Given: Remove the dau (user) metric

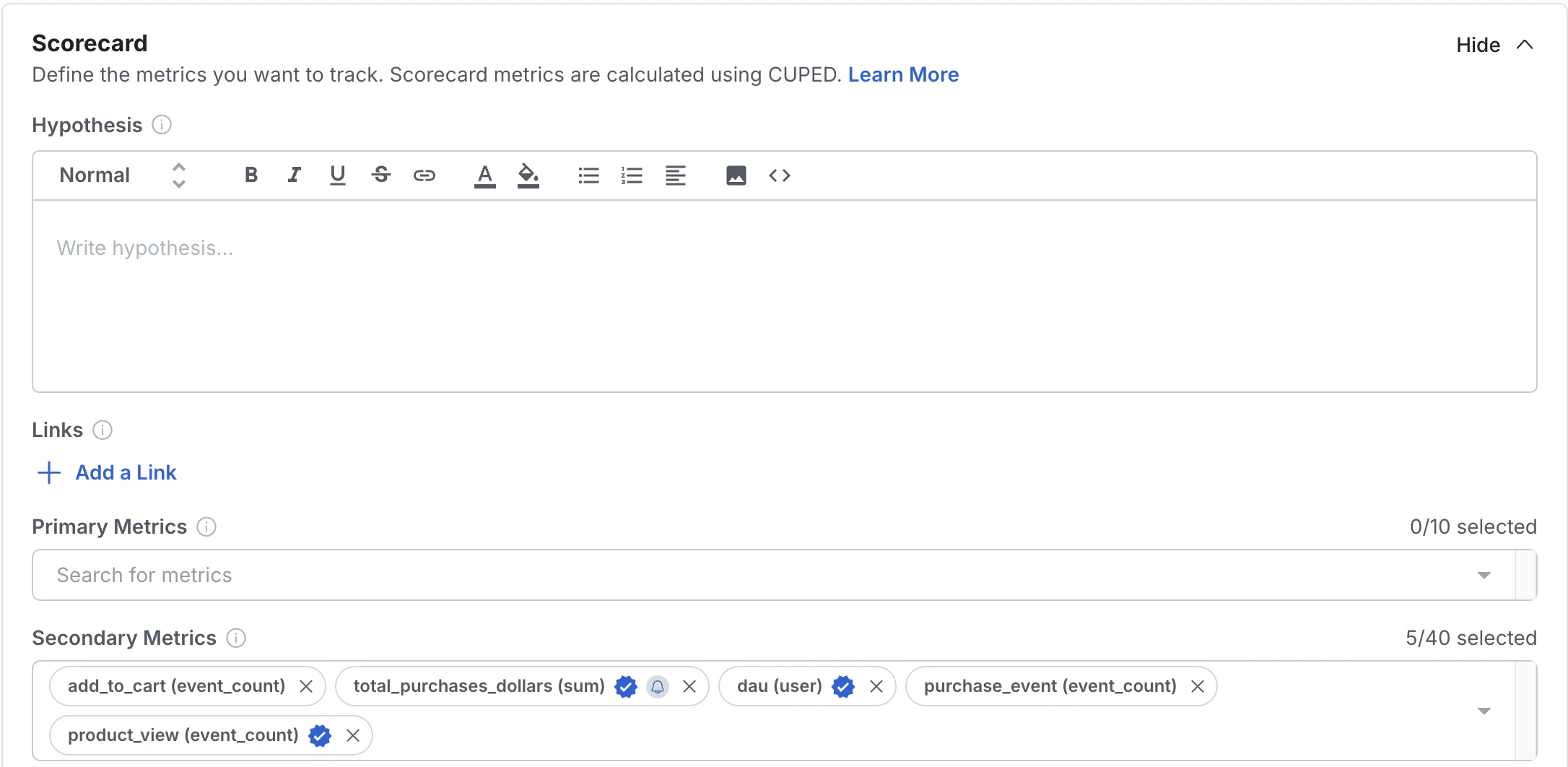Looking at the screenshot, I should [x=876, y=687].
